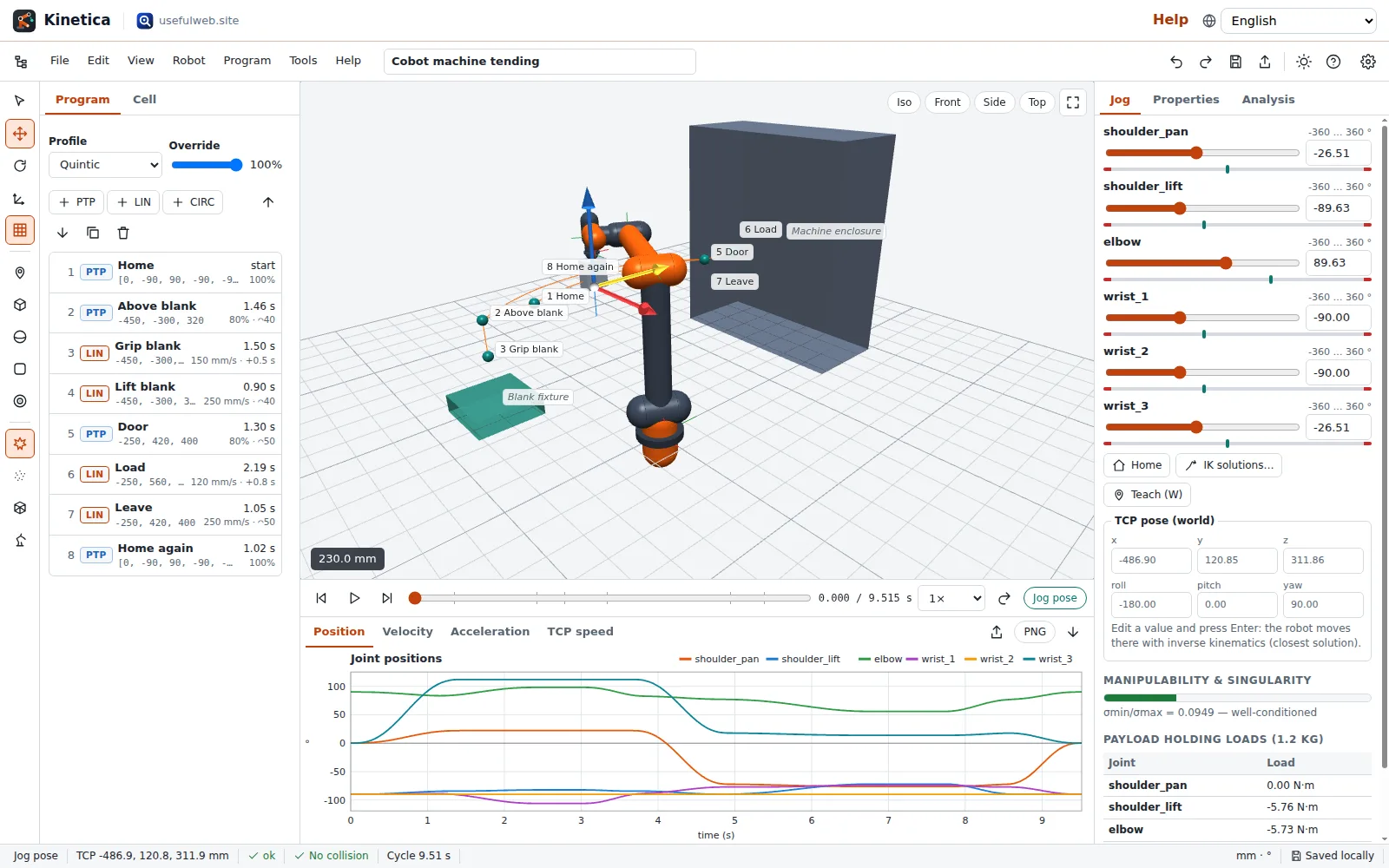
Task: Delete the selected program step
Action: point(123,233)
